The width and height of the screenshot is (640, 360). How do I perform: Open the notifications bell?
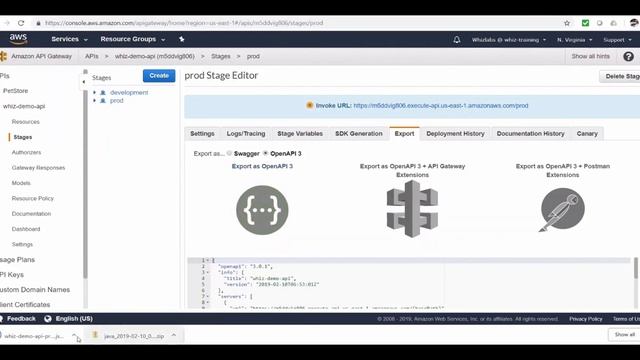click(457, 40)
